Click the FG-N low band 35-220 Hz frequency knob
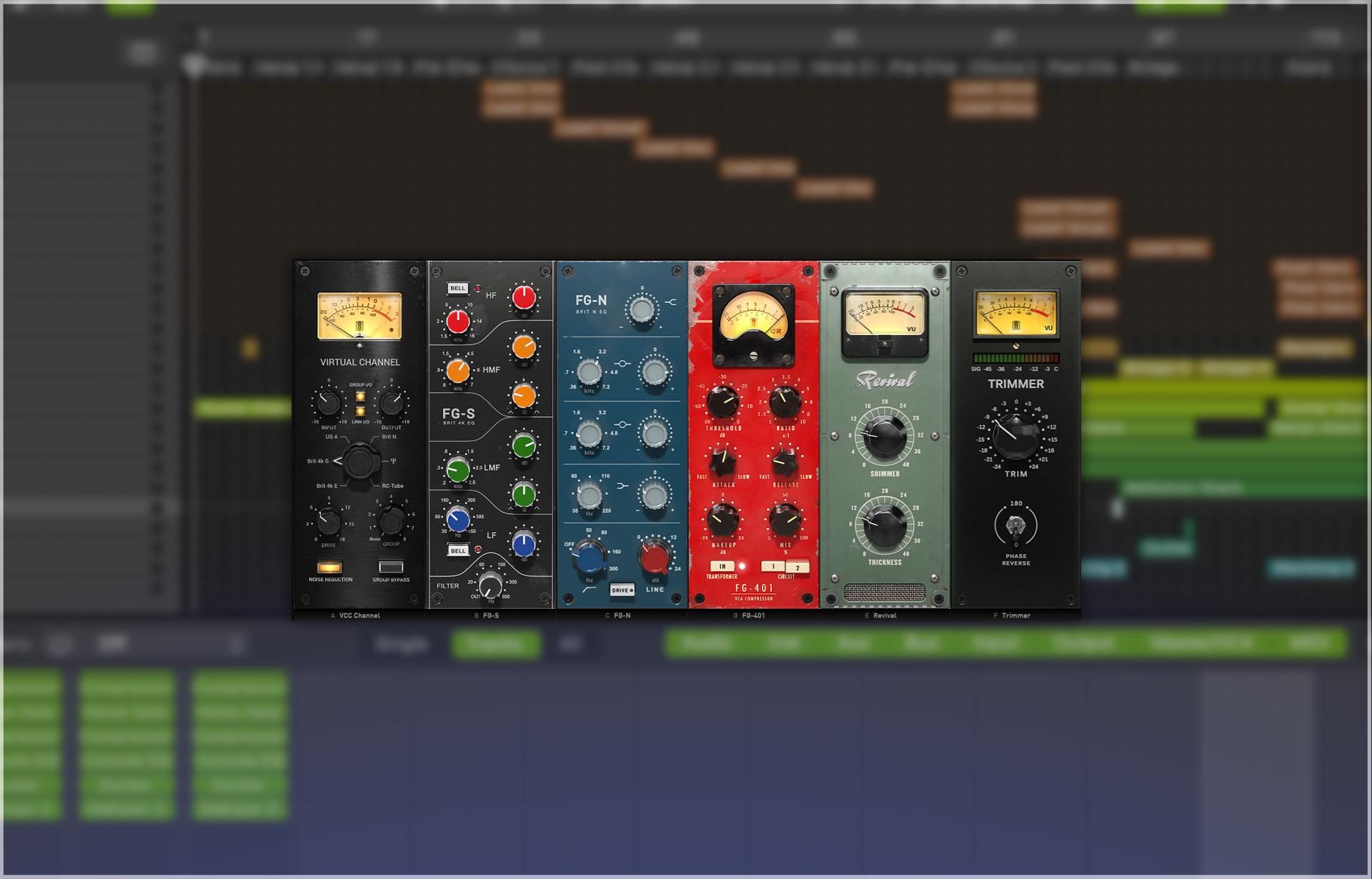 coord(589,495)
